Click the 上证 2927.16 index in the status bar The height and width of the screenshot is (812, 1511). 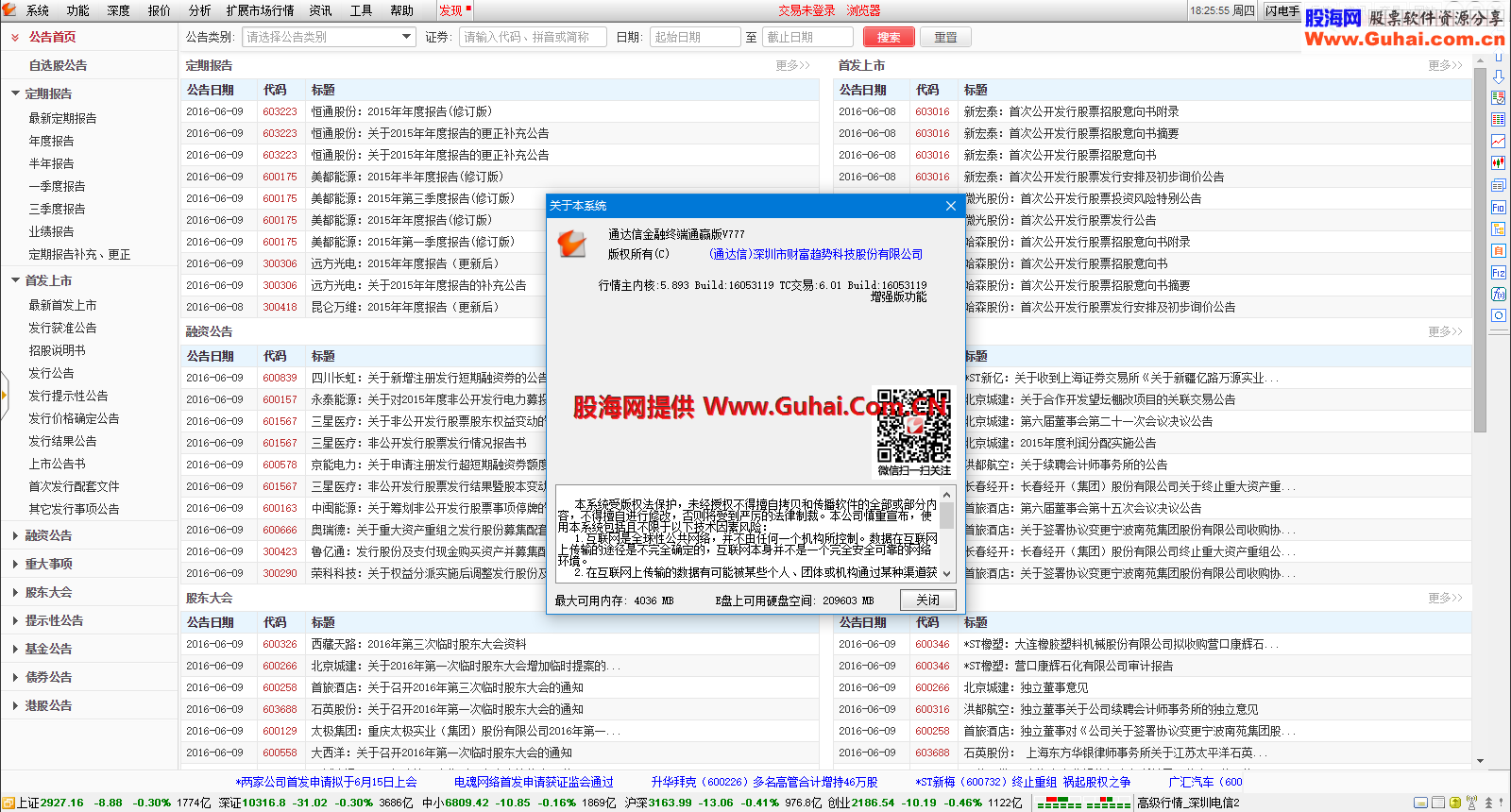click(51, 803)
